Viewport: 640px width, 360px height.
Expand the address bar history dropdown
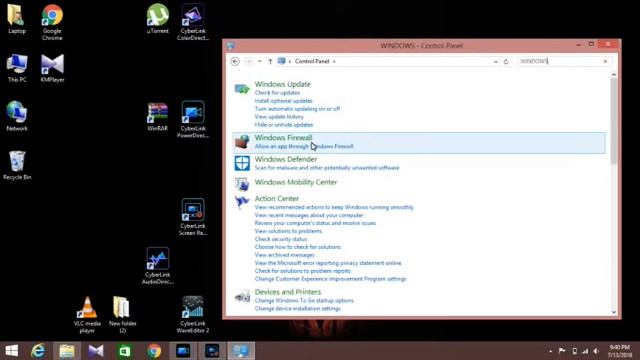tap(496, 62)
